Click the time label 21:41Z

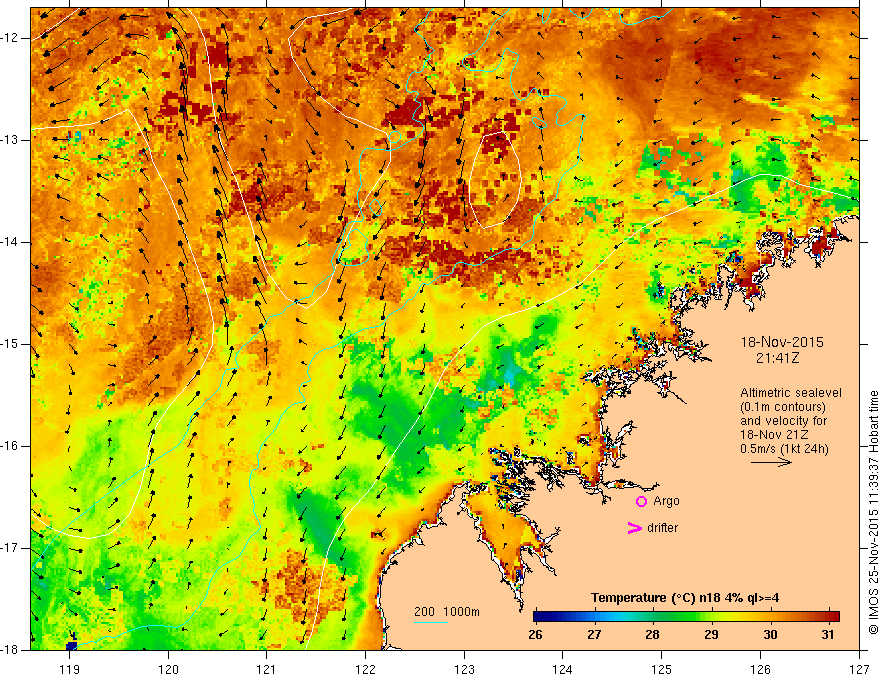[777, 358]
